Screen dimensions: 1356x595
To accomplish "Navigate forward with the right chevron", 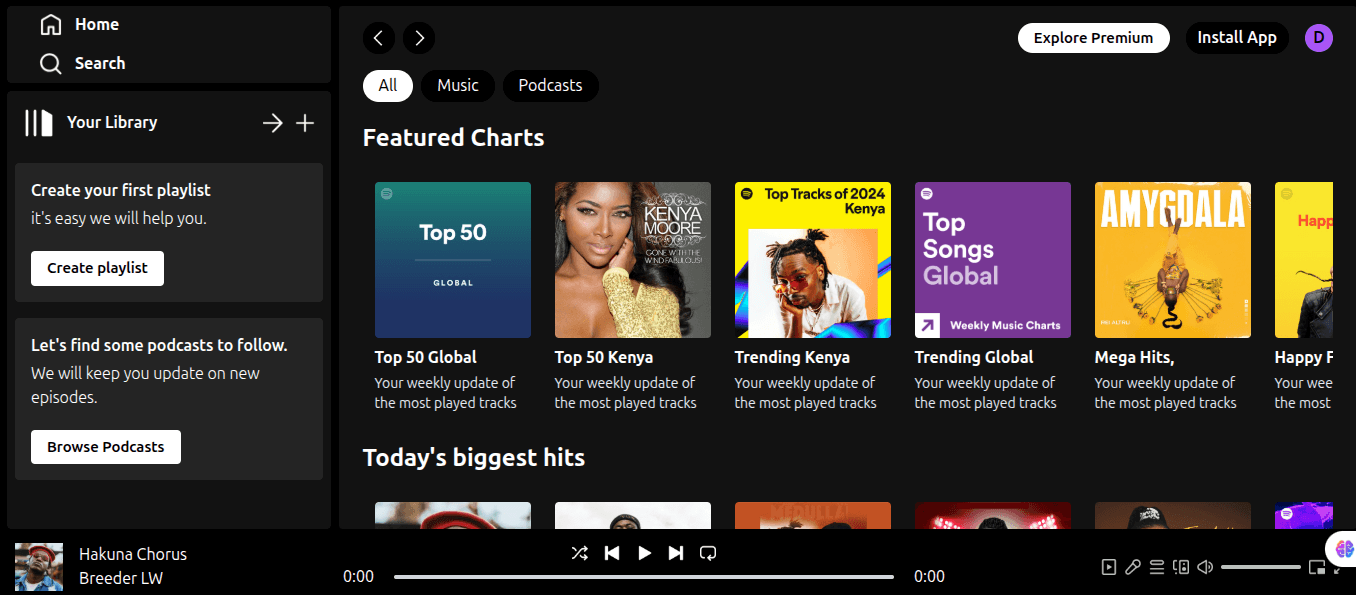I will click(x=419, y=38).
